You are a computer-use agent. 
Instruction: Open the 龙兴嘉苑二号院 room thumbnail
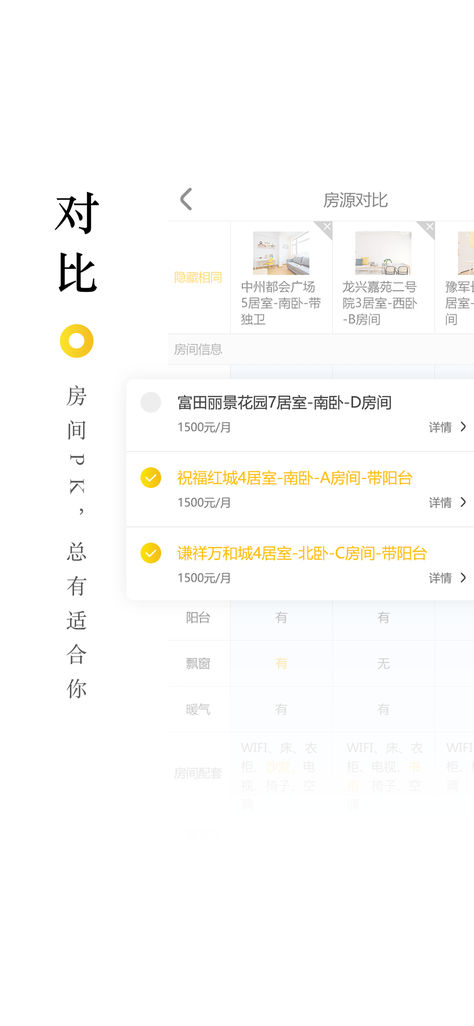coord(383,253)
